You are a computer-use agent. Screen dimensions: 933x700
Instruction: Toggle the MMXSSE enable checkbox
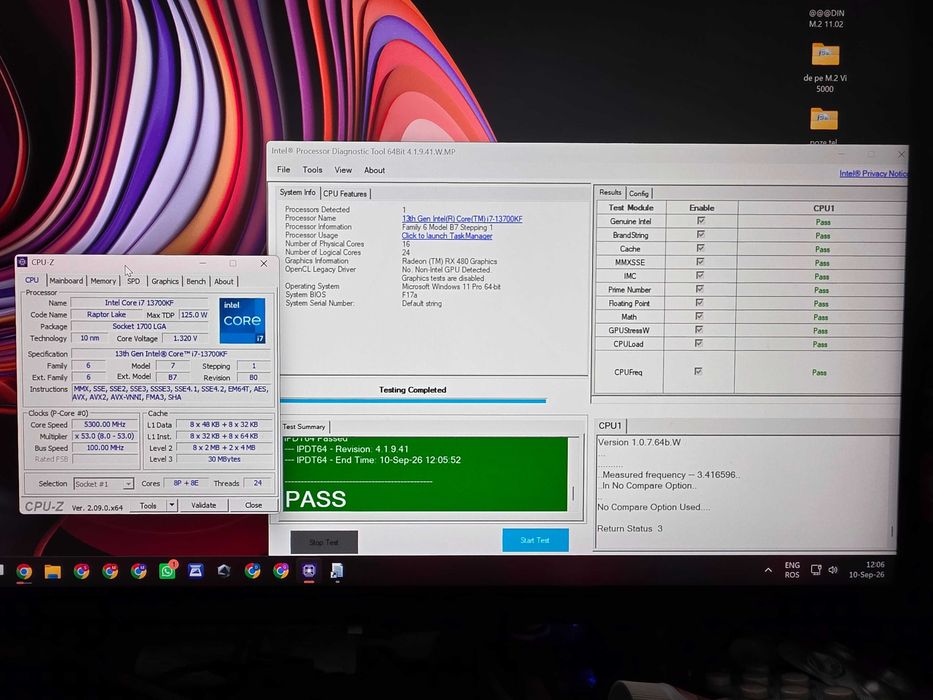[x=700, y=262]
